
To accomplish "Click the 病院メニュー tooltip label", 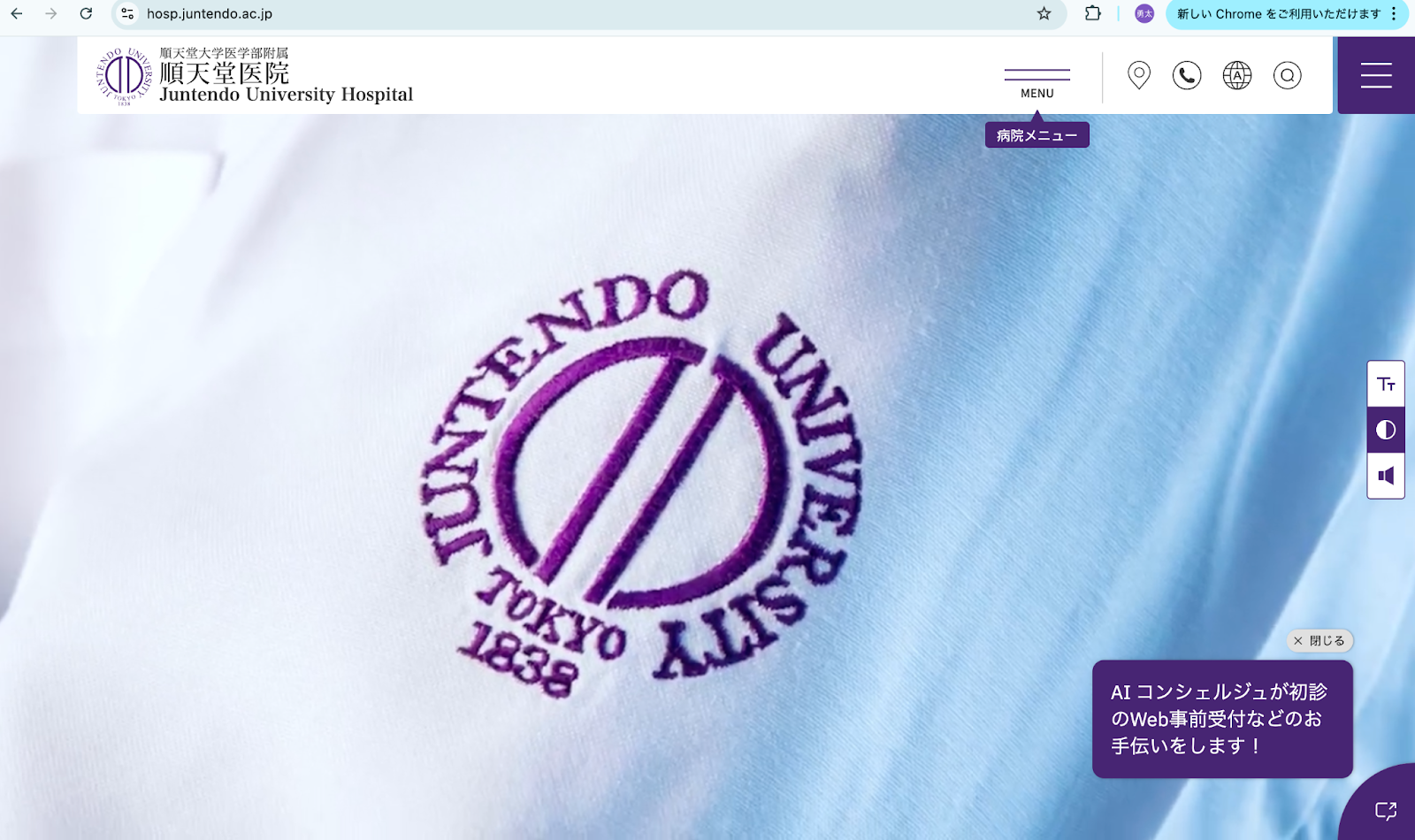I will (1037, 135).
